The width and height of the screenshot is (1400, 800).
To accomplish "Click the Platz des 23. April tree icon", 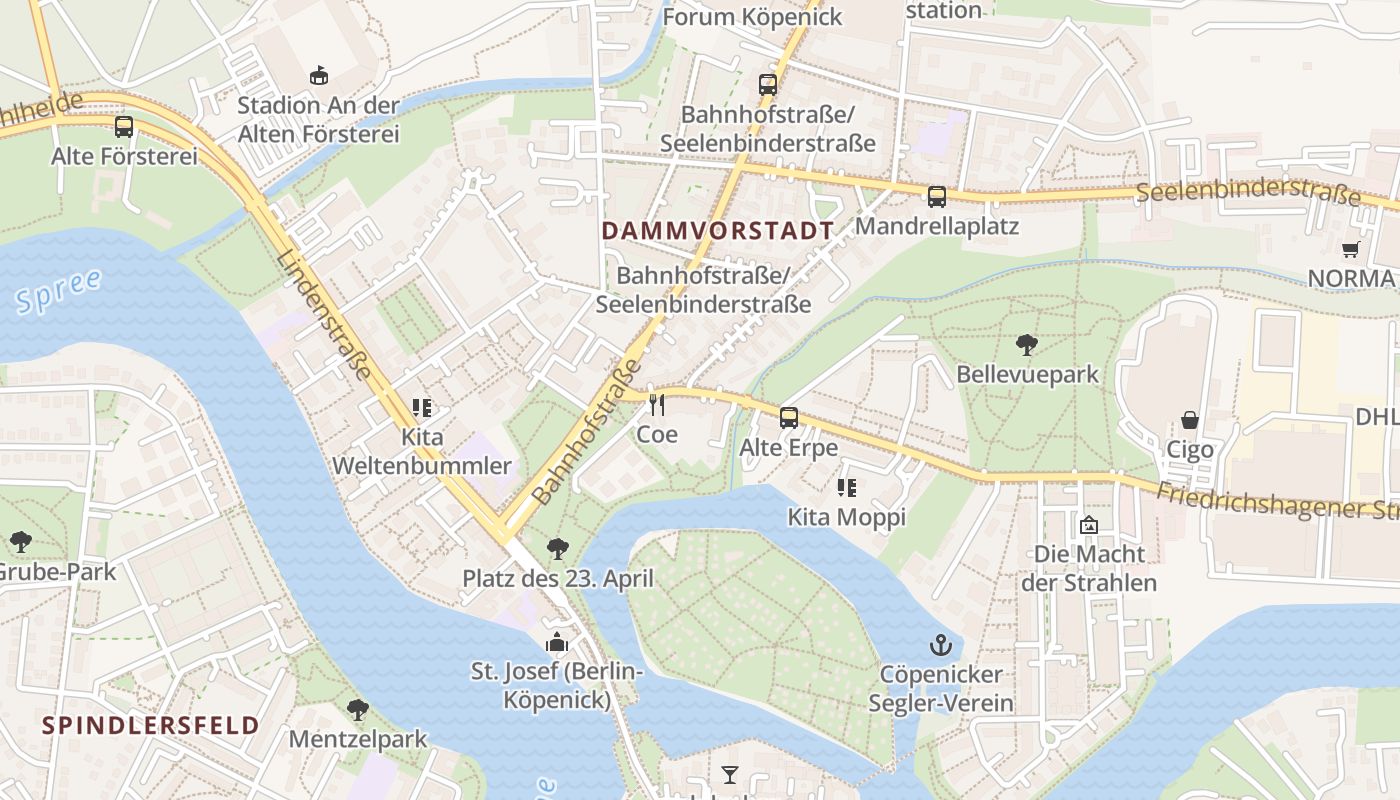I will click(558, 548).
